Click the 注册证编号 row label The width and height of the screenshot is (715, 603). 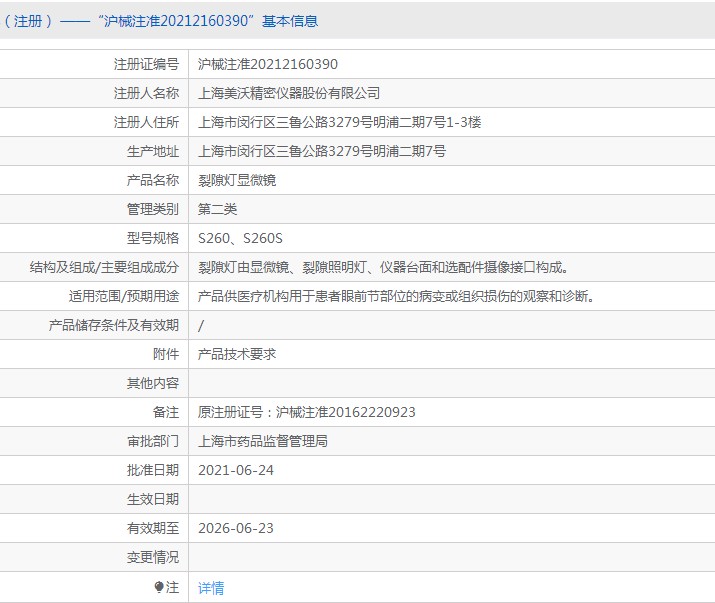pyautogui.click(x=146, y=64)
